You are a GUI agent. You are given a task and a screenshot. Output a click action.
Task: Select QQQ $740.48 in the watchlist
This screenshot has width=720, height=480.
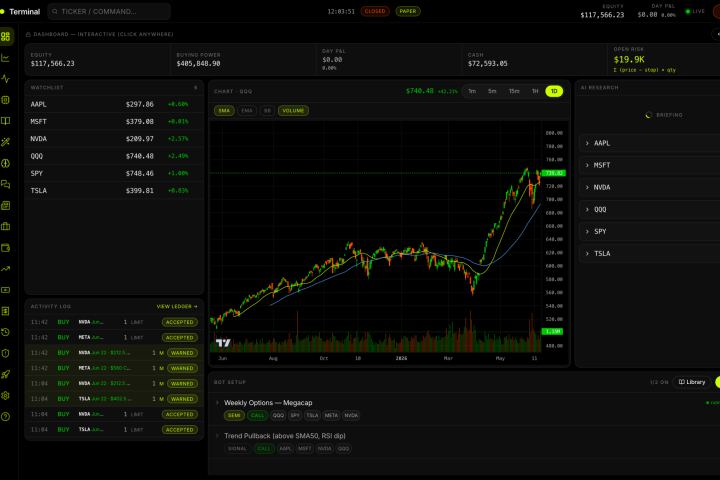point(114,156)
